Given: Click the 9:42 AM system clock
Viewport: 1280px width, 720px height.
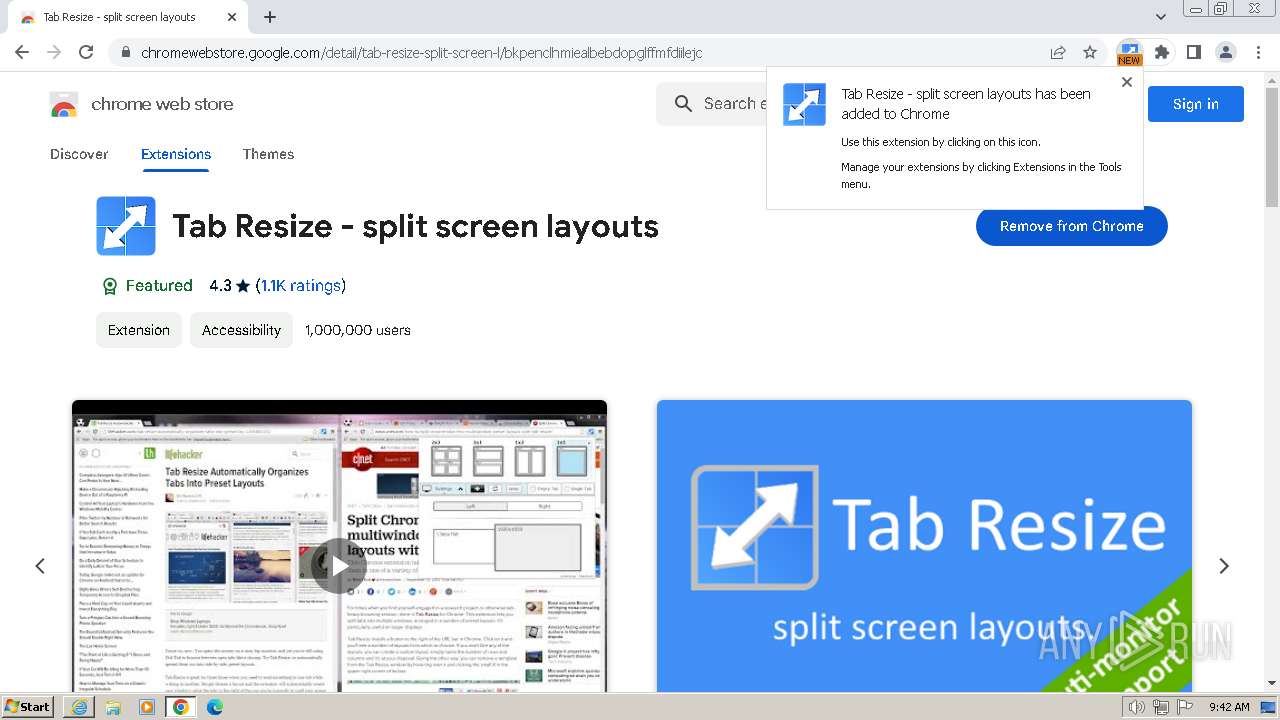Looking at the screenshot, I should point(1229,707).
